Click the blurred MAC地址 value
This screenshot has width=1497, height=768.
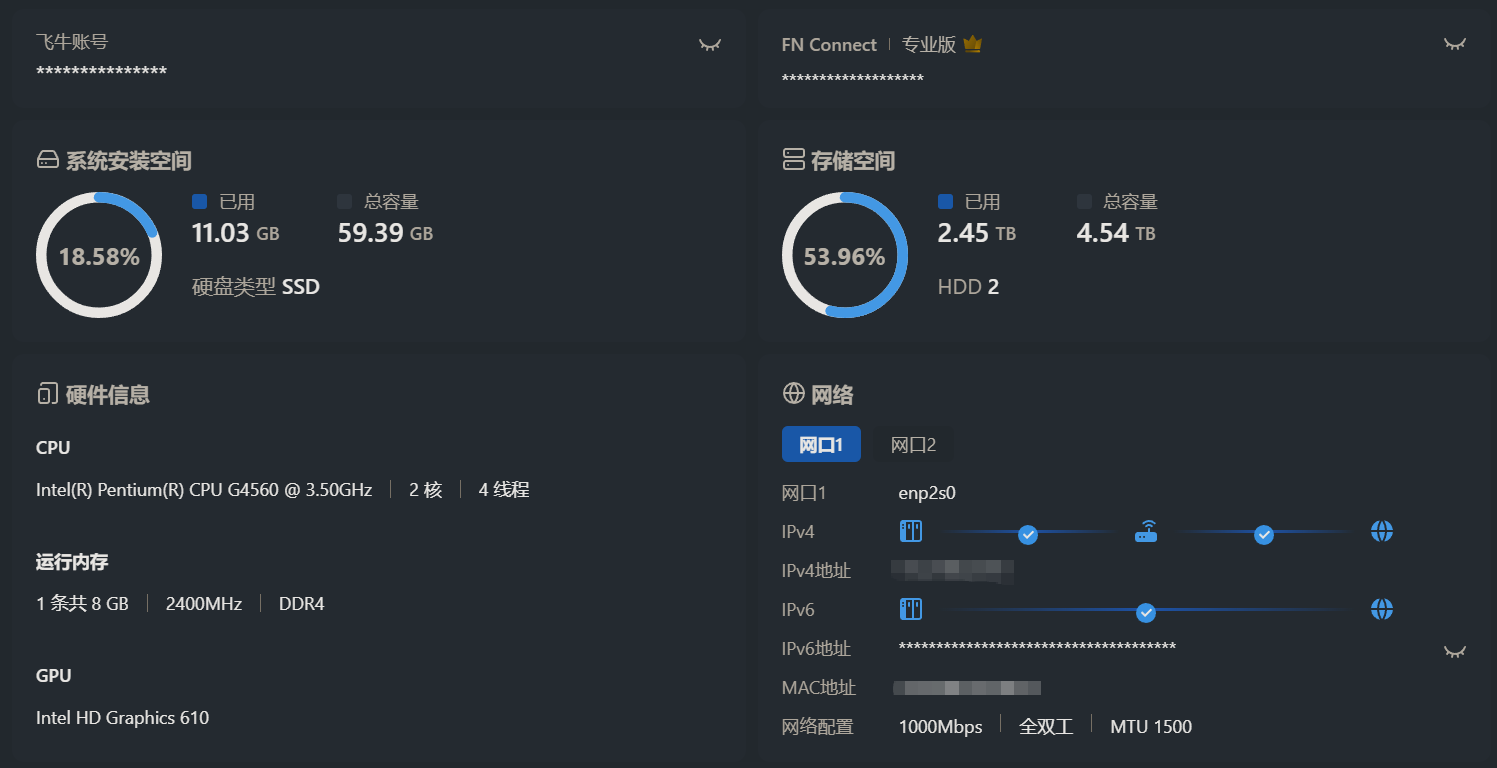[x=966, y=688]
